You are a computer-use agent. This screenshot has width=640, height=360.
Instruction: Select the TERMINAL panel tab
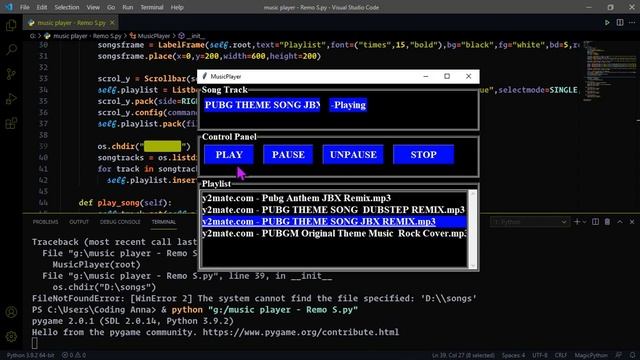point(164,222)
